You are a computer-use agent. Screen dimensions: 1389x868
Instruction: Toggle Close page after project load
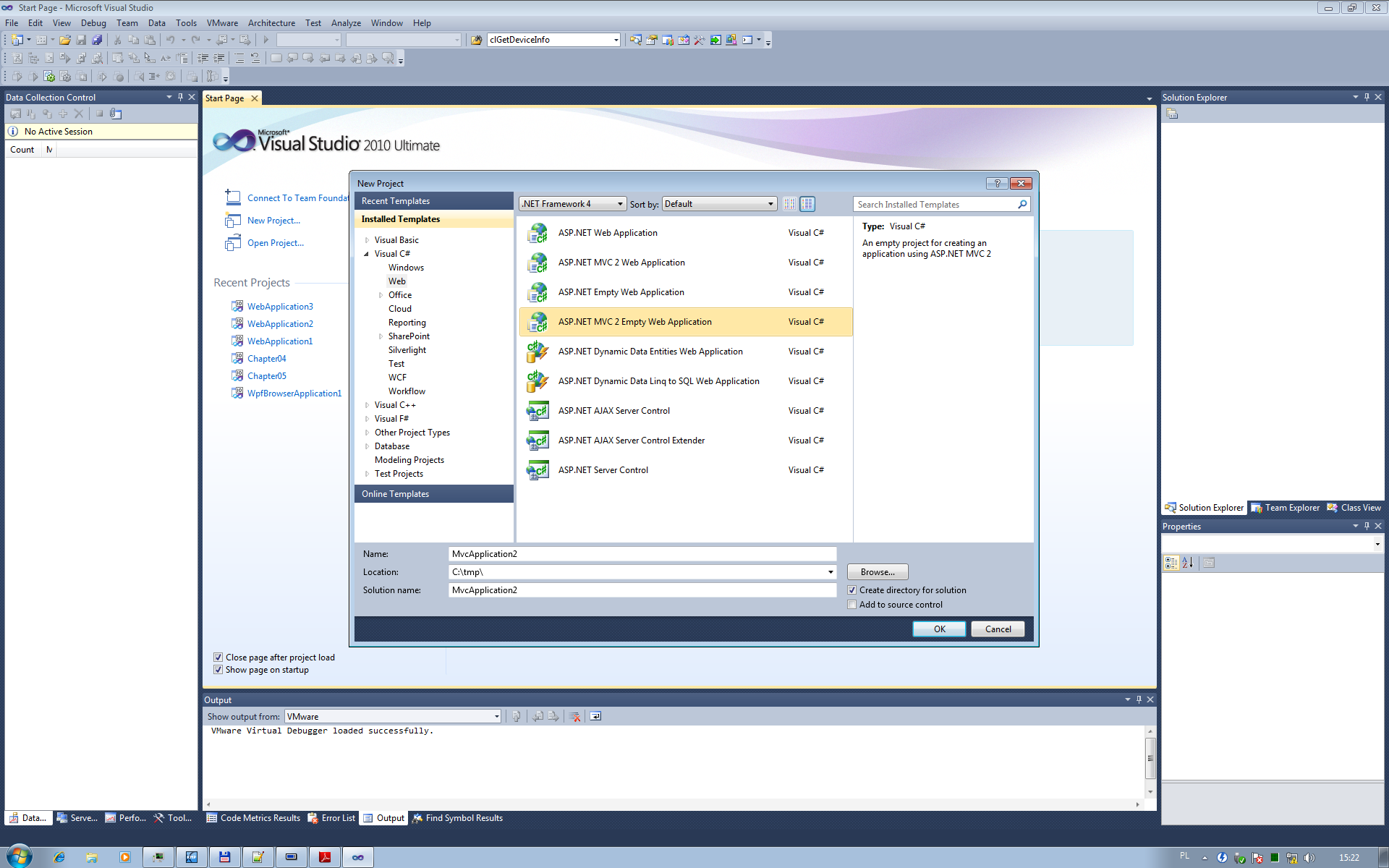(x=218, y=658)
